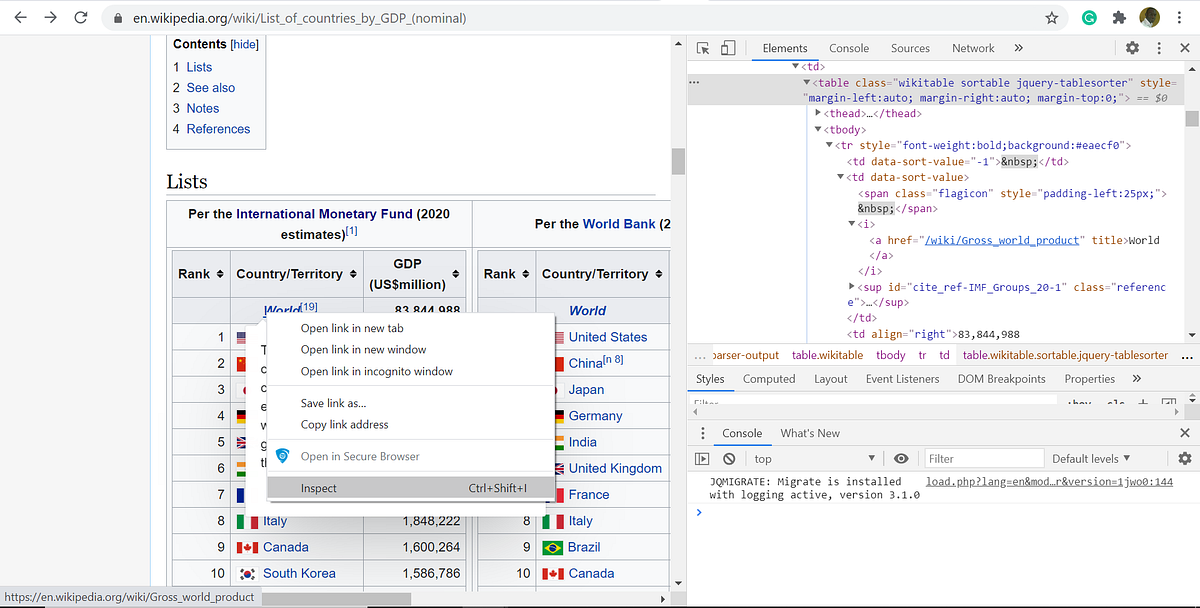This screenshot has height=608, width=1200.
Task: Create a live expression with the eye icon
Action: [901, 458]
